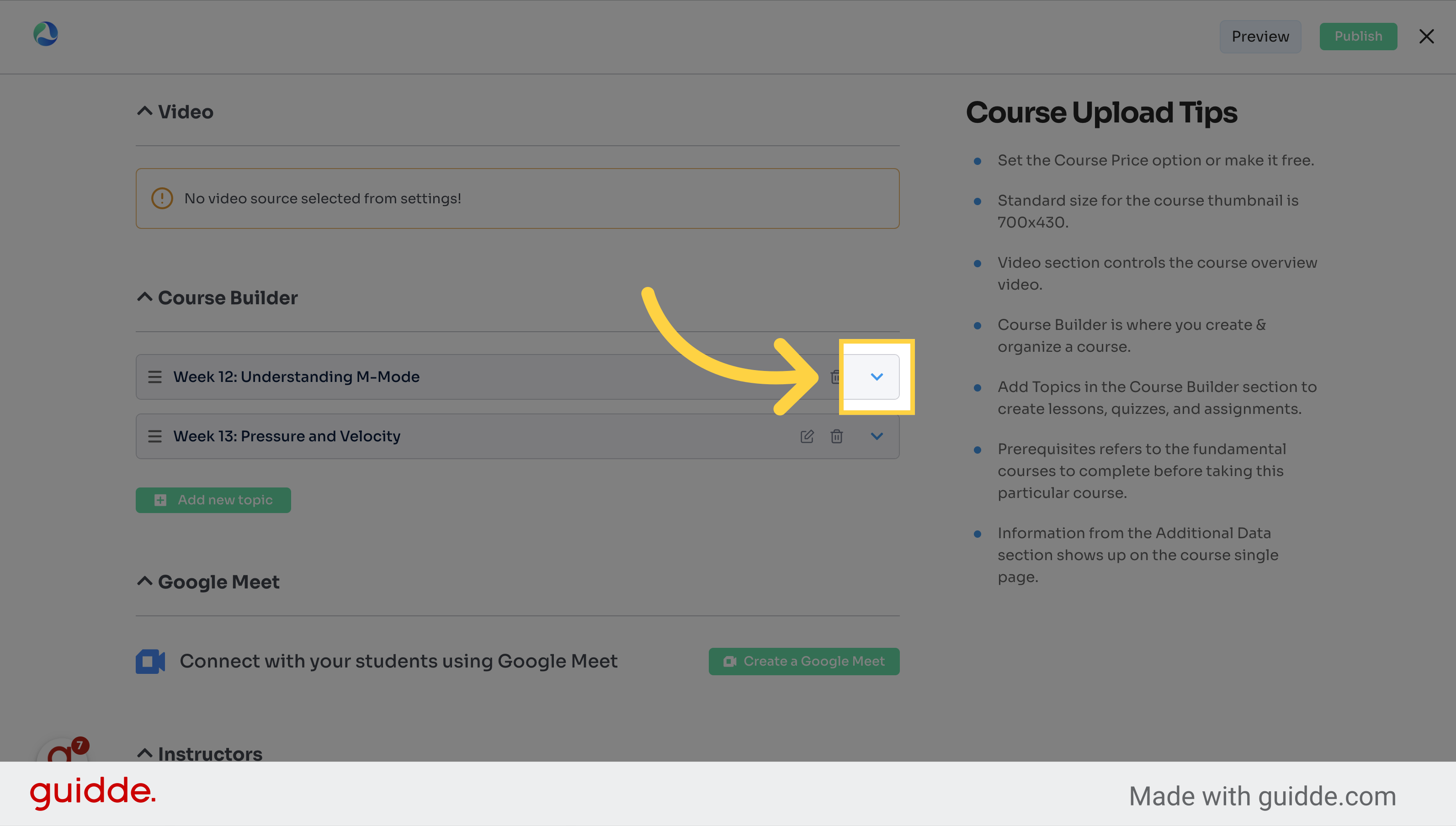Collapse the Course Builder section
The image size is (1456, 826).
coord(144,296)
